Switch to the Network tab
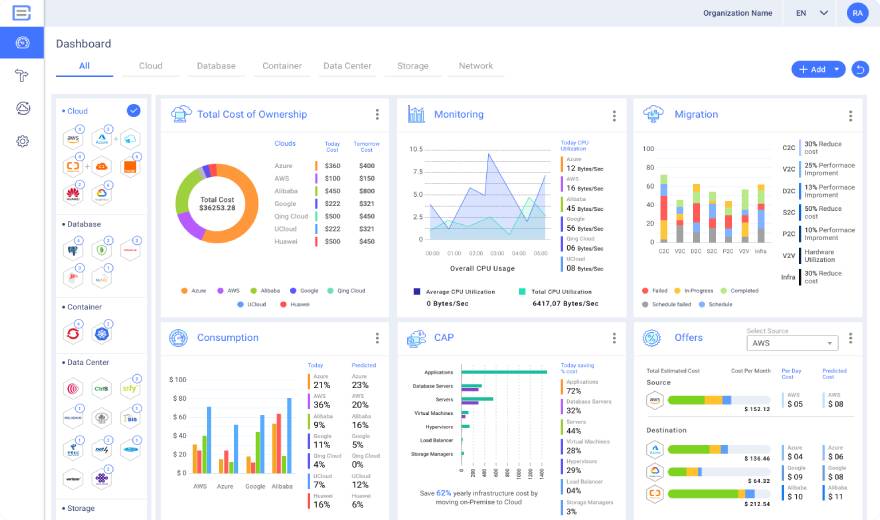This screenshot has height=520, width=880. coord(475,66)
